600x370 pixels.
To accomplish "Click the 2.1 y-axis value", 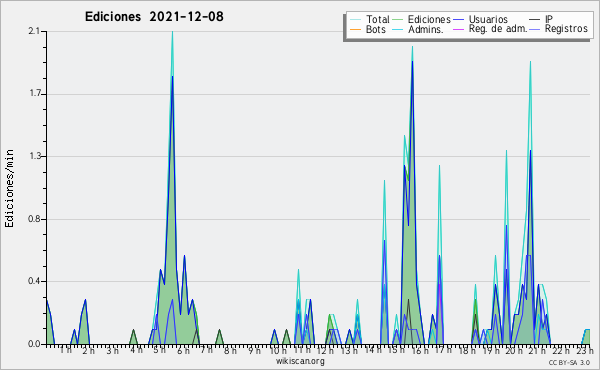I will (34, 31).
